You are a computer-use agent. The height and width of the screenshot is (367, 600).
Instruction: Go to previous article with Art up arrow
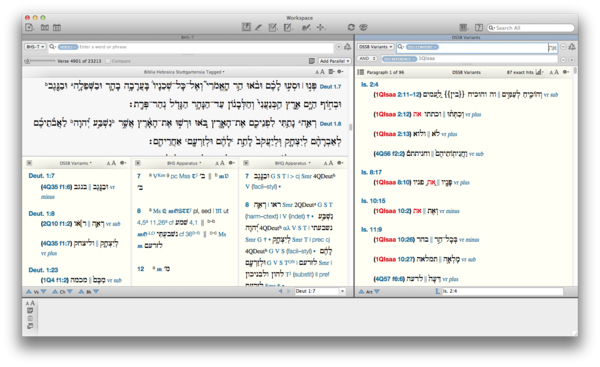(x=361, y=292)
